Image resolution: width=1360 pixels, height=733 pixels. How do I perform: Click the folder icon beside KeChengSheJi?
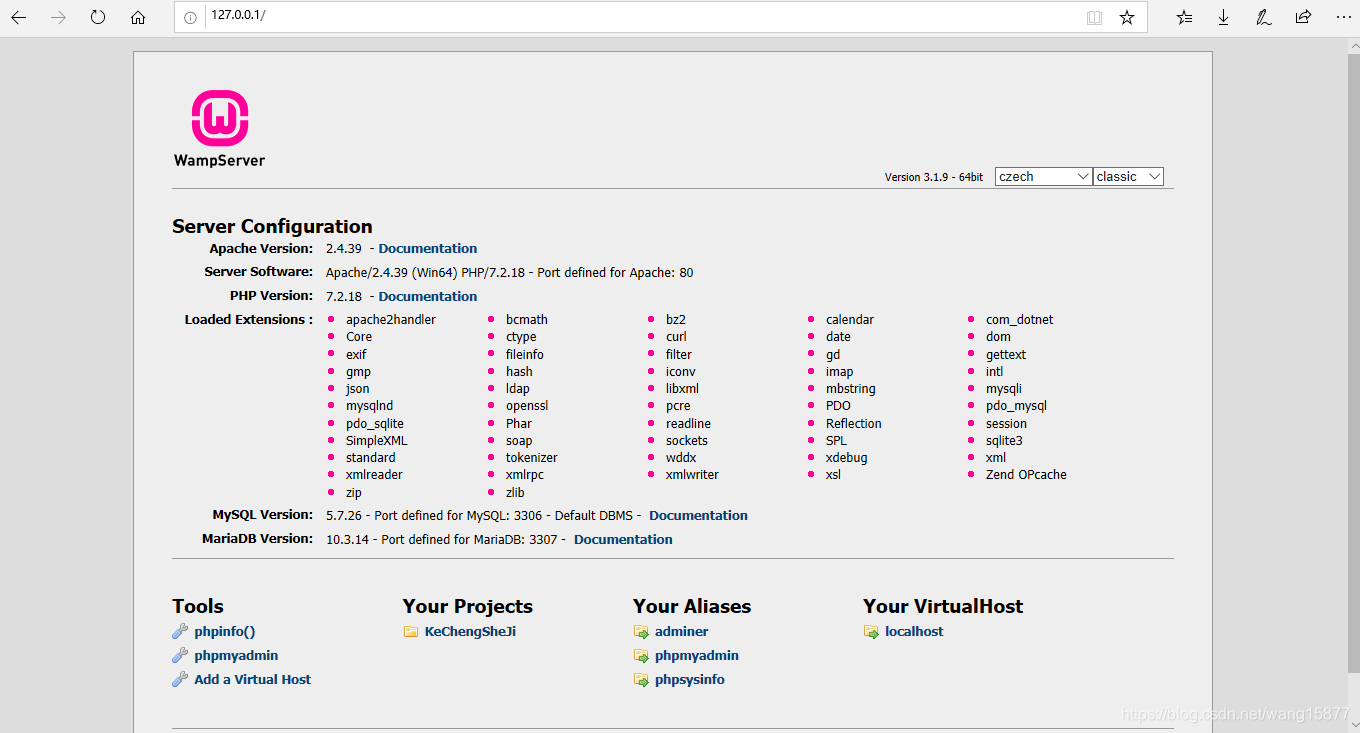click(411, 632)
